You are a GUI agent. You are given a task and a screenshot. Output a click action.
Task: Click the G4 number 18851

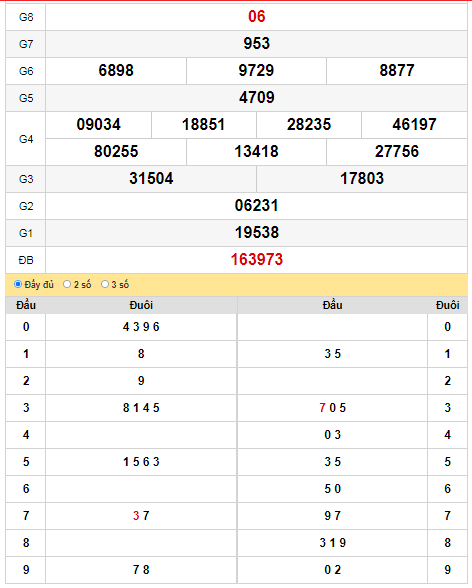click(204, 124)
